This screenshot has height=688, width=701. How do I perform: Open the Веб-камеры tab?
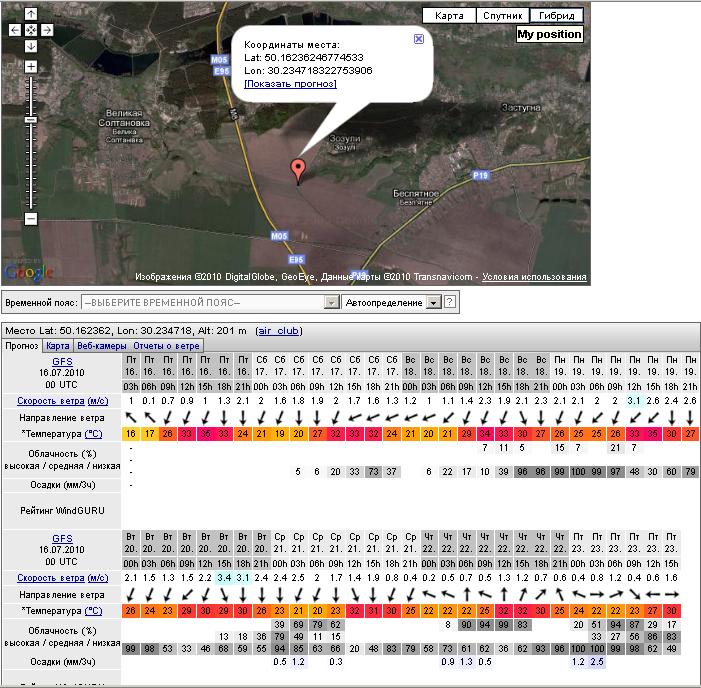[x=101, y=345]
